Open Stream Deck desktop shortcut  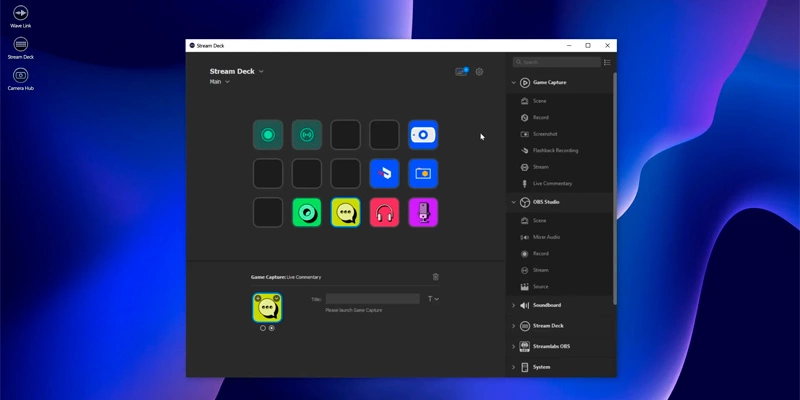[20, 48]
